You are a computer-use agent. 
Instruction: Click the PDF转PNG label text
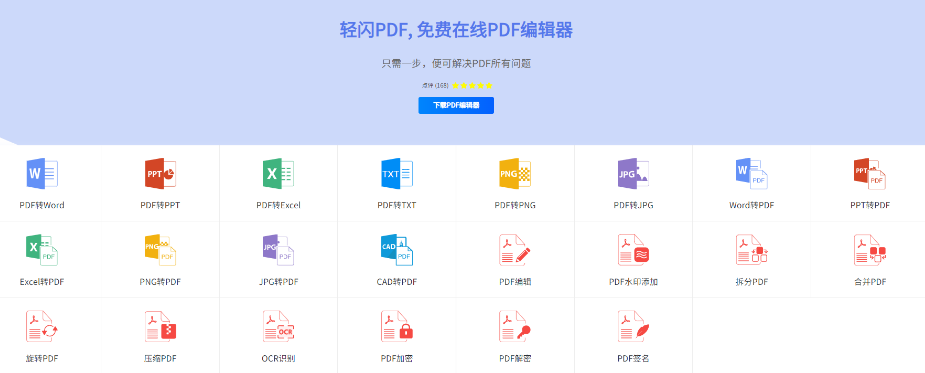[x=515, y=205]
